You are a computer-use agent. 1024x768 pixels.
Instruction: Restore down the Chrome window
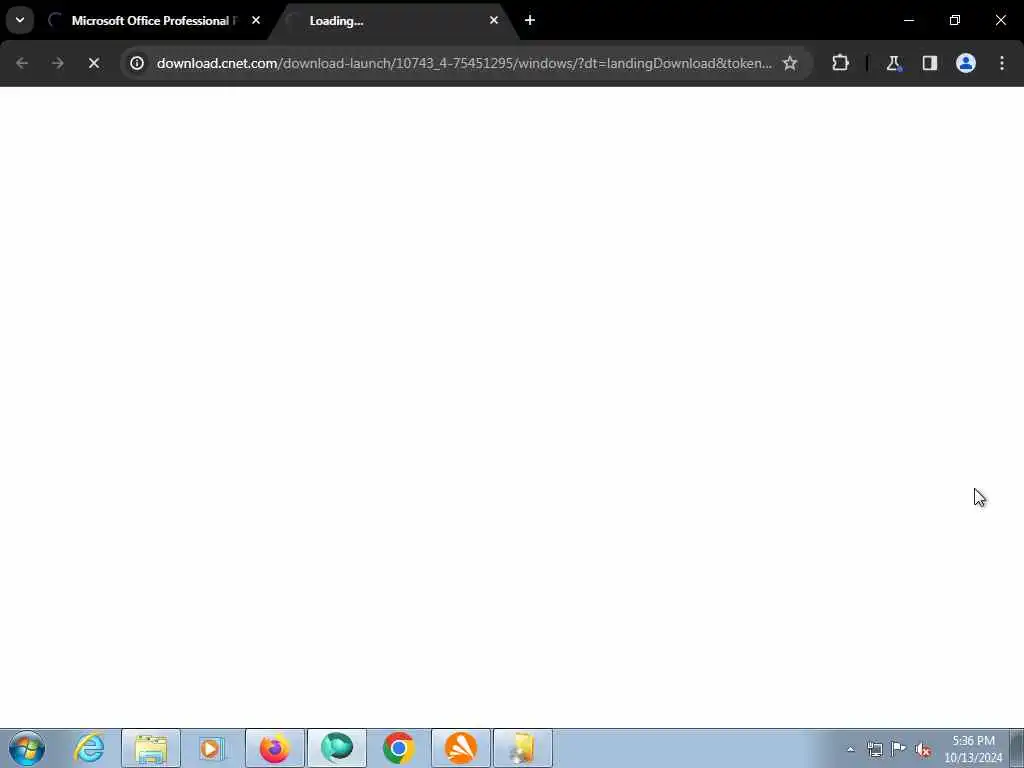coord(955,20)
